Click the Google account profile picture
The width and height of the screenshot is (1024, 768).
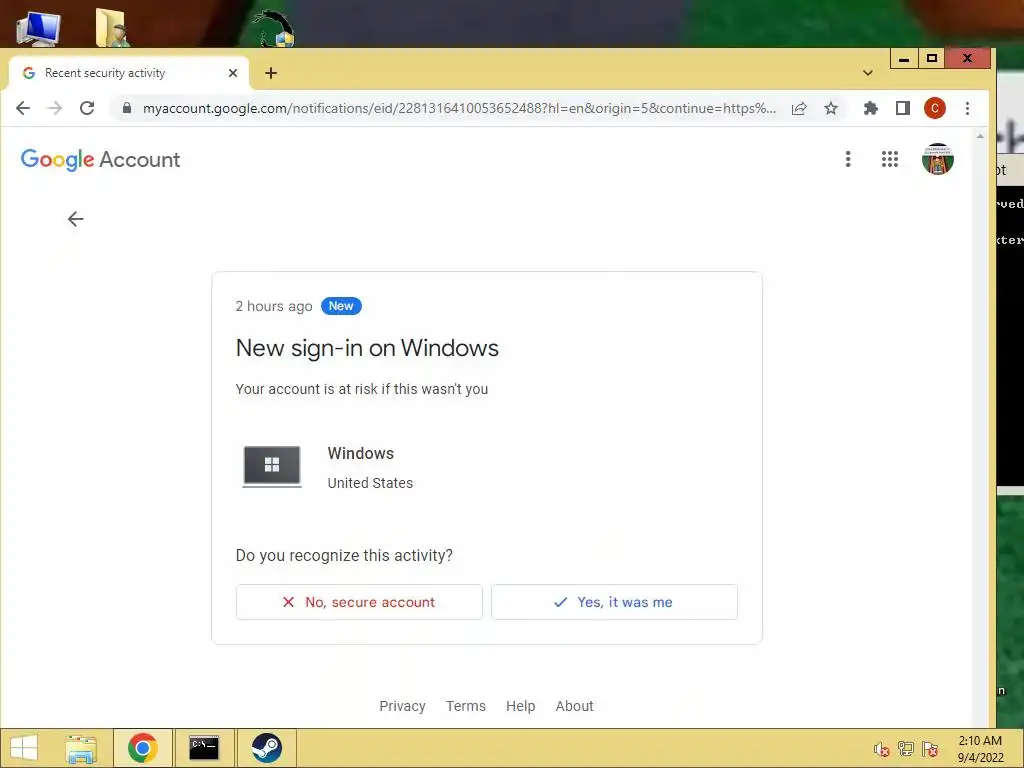pyautogui.click(x=938, y=159)
